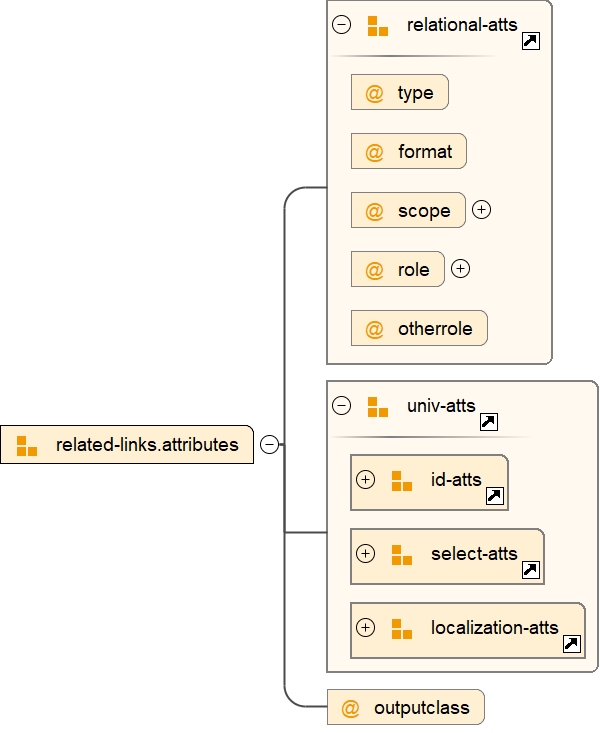Select the select-atts label text
This screenshot has width=600, height=733.
pyautogui.click(x=474, y=553)
